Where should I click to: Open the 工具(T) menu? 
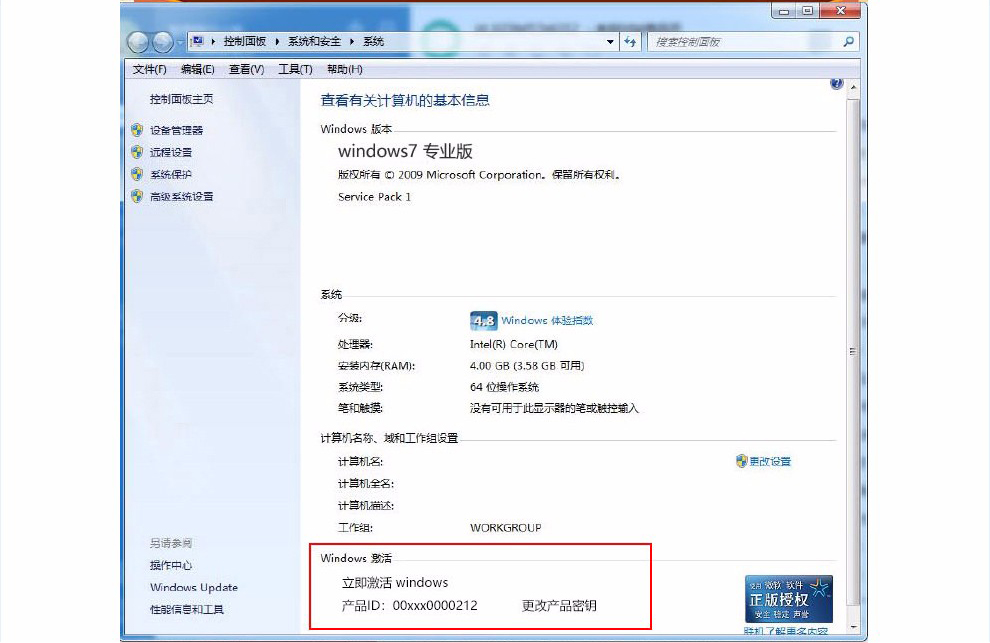[x=295, y=69]
